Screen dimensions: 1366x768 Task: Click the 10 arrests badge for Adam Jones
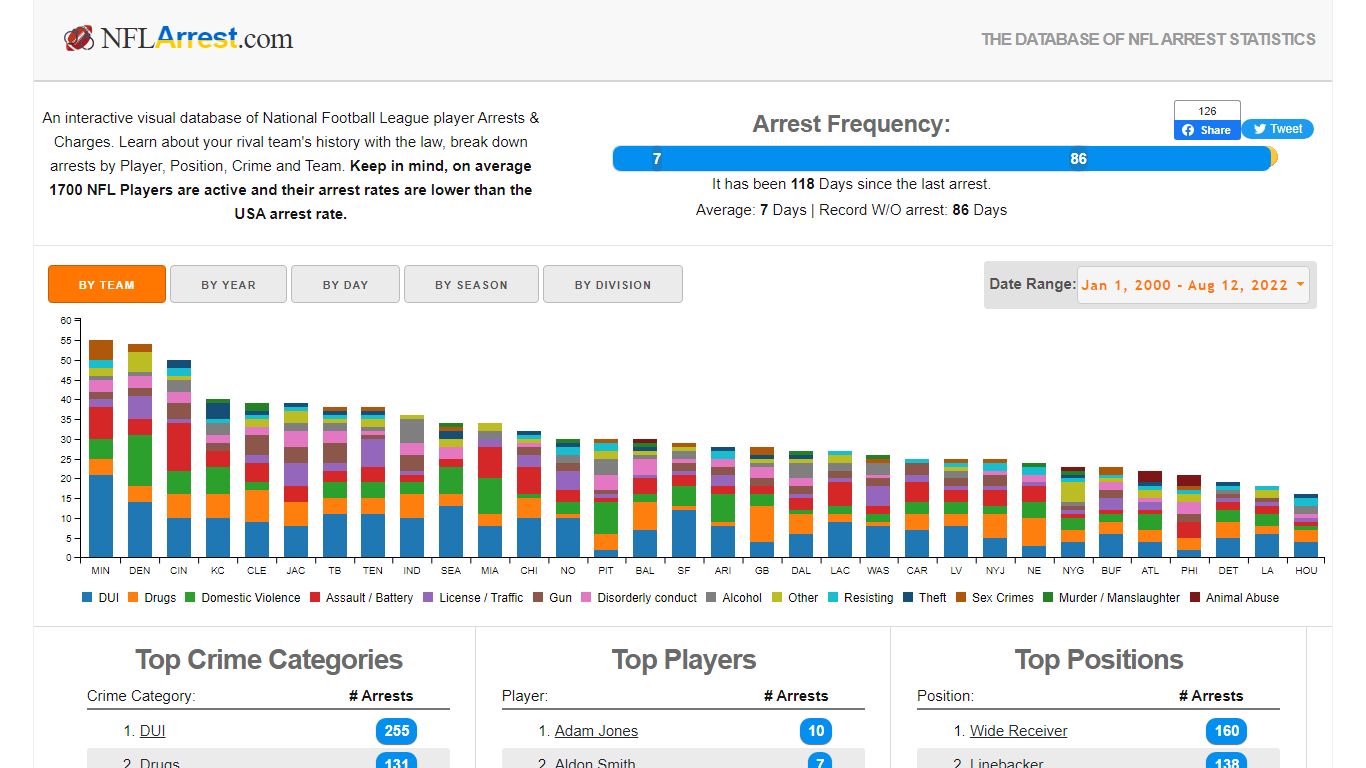(816, 731)
